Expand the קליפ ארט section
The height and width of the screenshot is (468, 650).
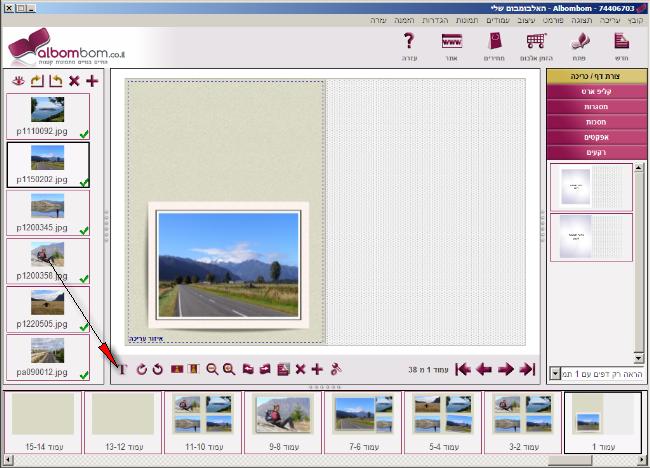point(596,91)
